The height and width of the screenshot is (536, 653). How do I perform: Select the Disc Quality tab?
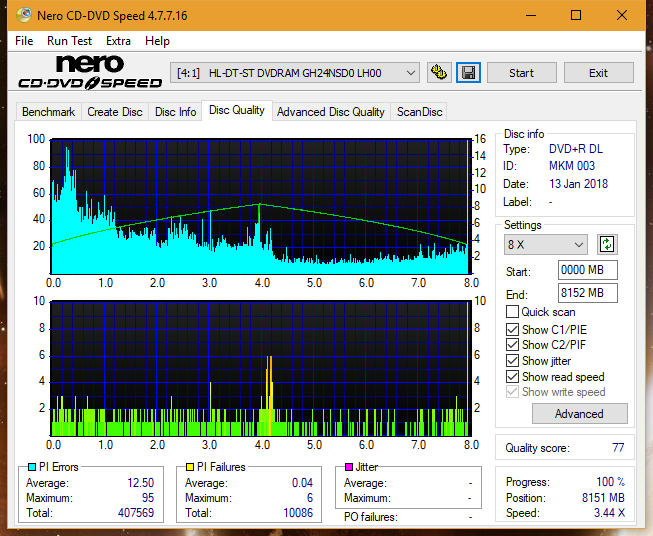tap(237, 110)
